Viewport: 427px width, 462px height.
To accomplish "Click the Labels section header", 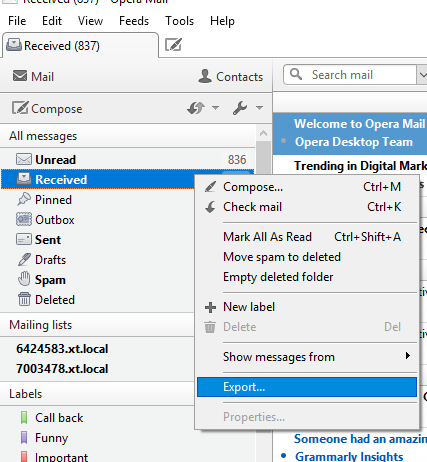I will point(97,394).
